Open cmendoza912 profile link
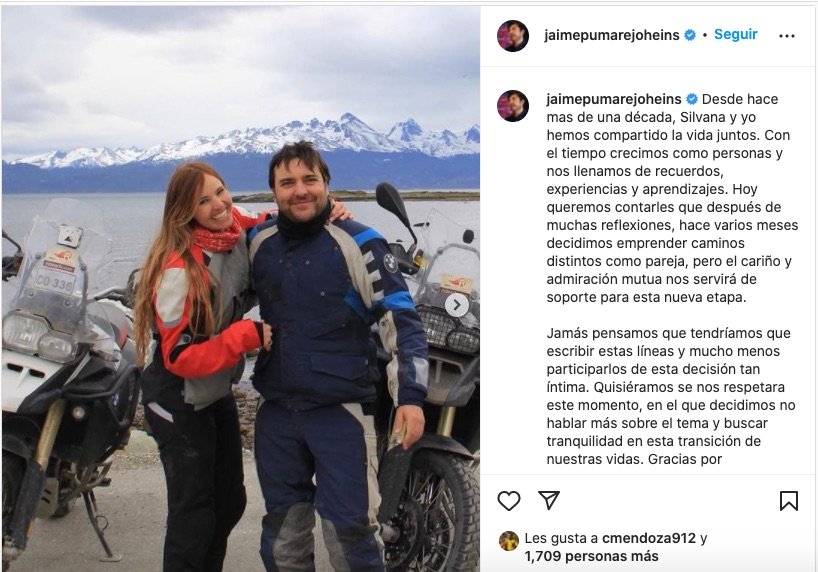Image resolution: width=818 pixels, height=572 pixels. tap(648, 538)
